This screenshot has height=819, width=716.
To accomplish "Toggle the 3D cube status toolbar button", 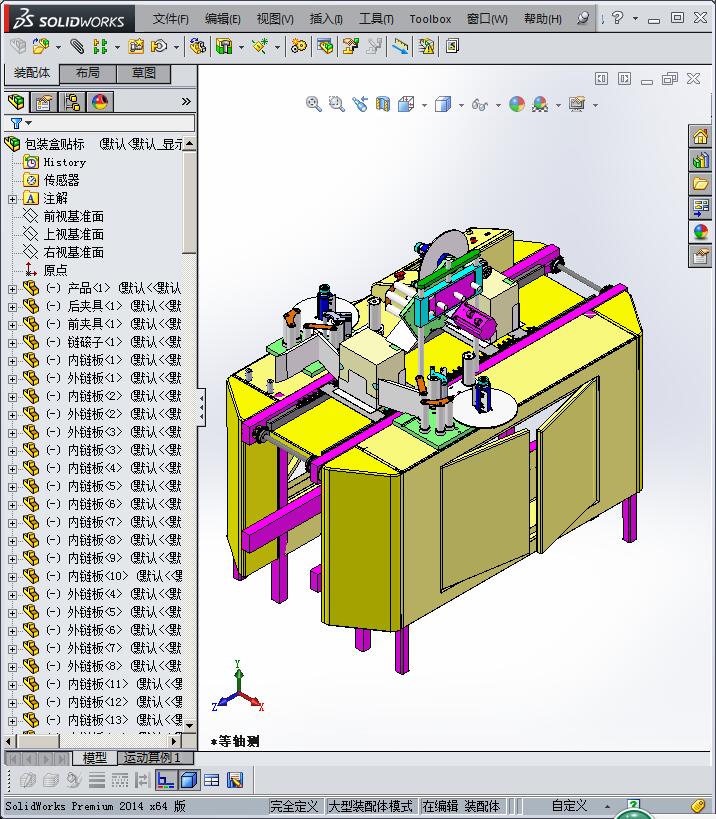I will (189, 780).
